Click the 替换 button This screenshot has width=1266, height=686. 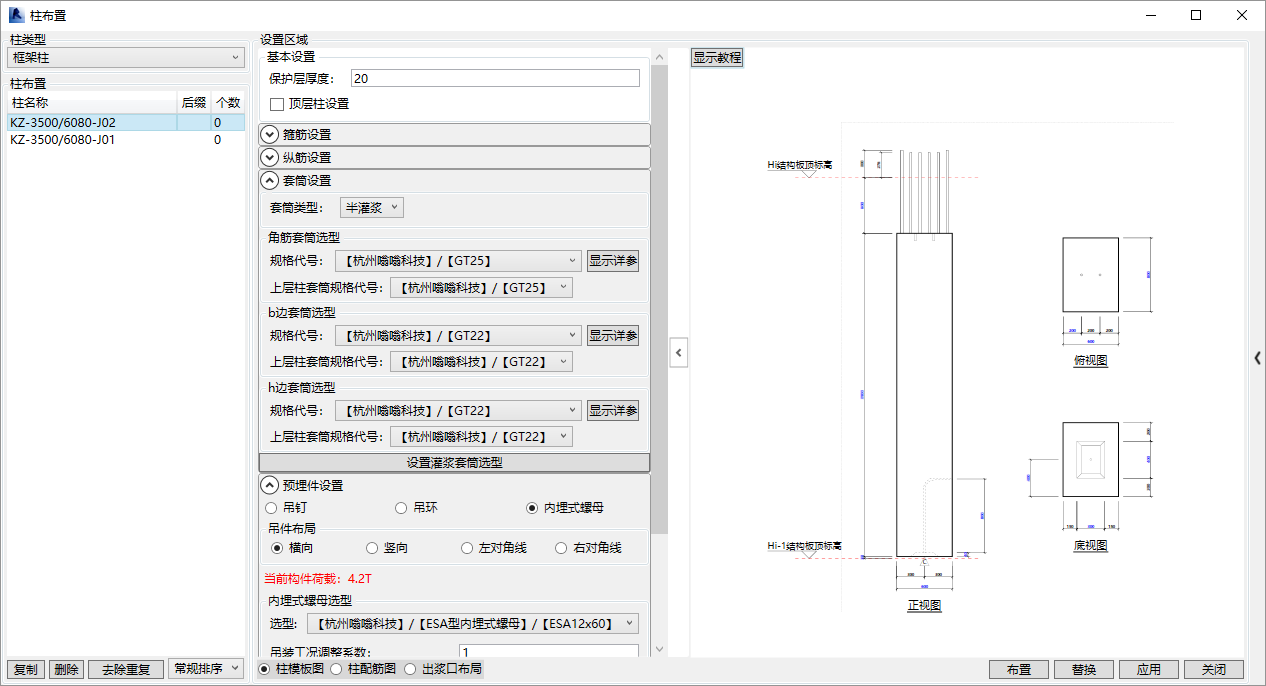[x=1084, y=670]
